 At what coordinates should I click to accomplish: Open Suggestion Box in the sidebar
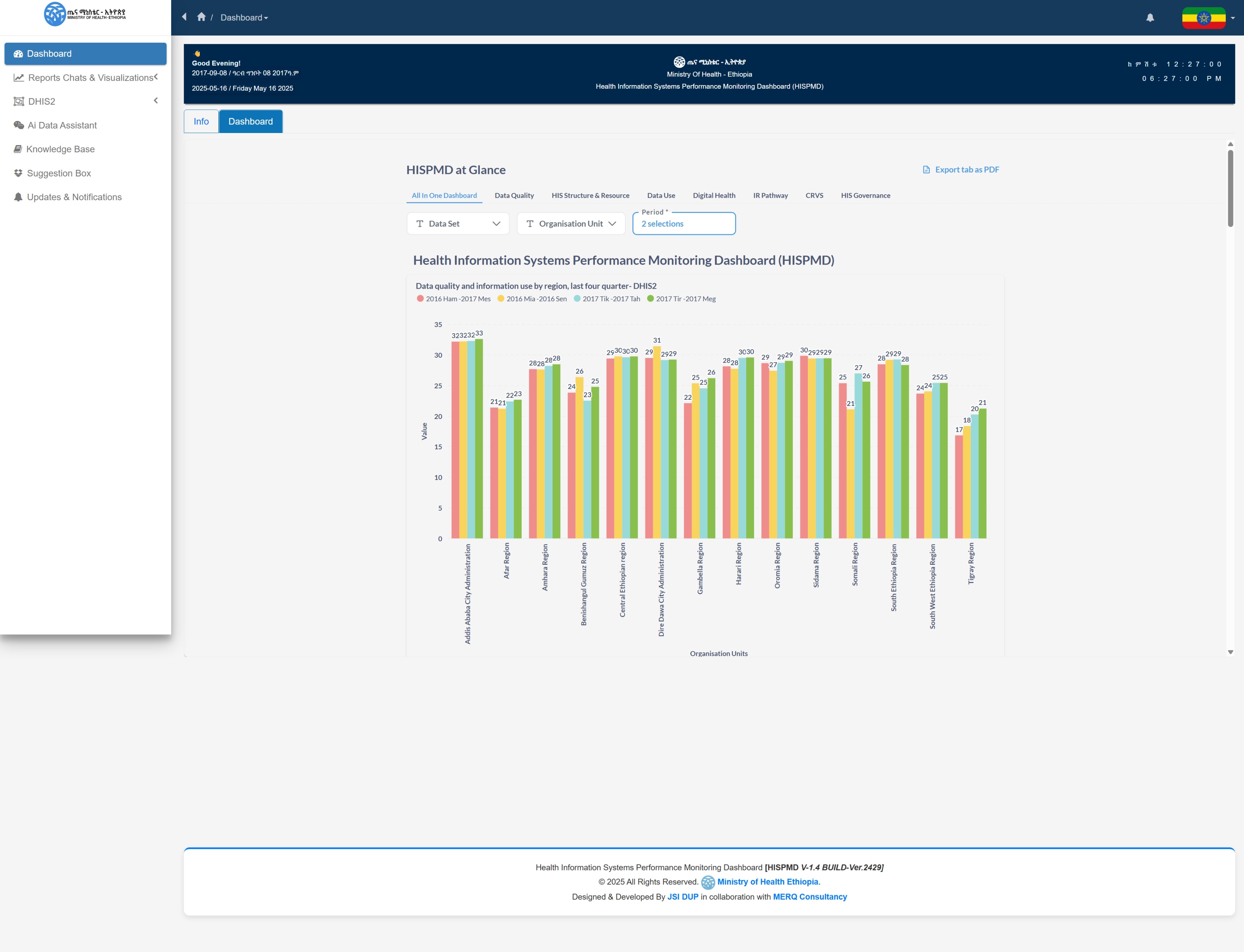(x=58, y=173)
